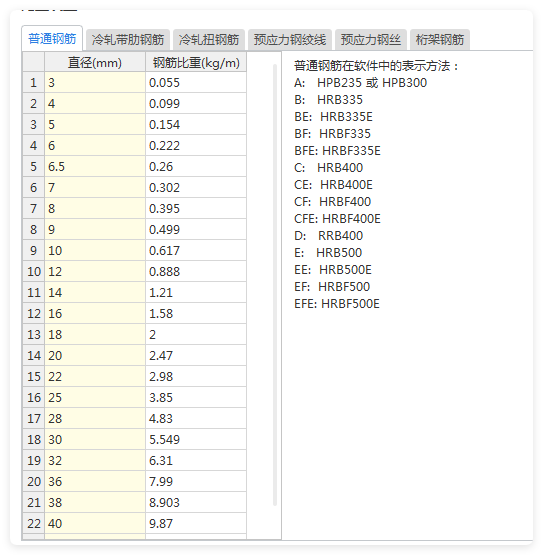
Task: Click the 'CFE: HRBF400E' legend line
Action: (x=337, y=219)
